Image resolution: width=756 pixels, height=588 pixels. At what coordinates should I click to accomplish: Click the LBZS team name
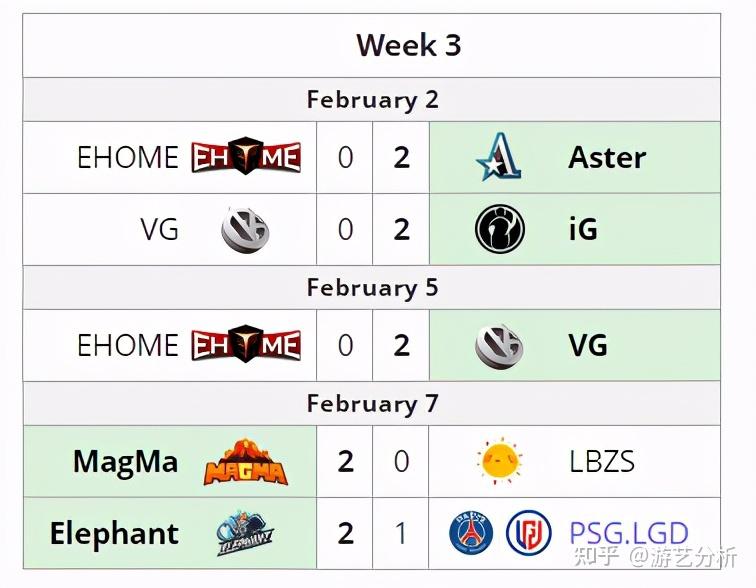tap(601, 461)
